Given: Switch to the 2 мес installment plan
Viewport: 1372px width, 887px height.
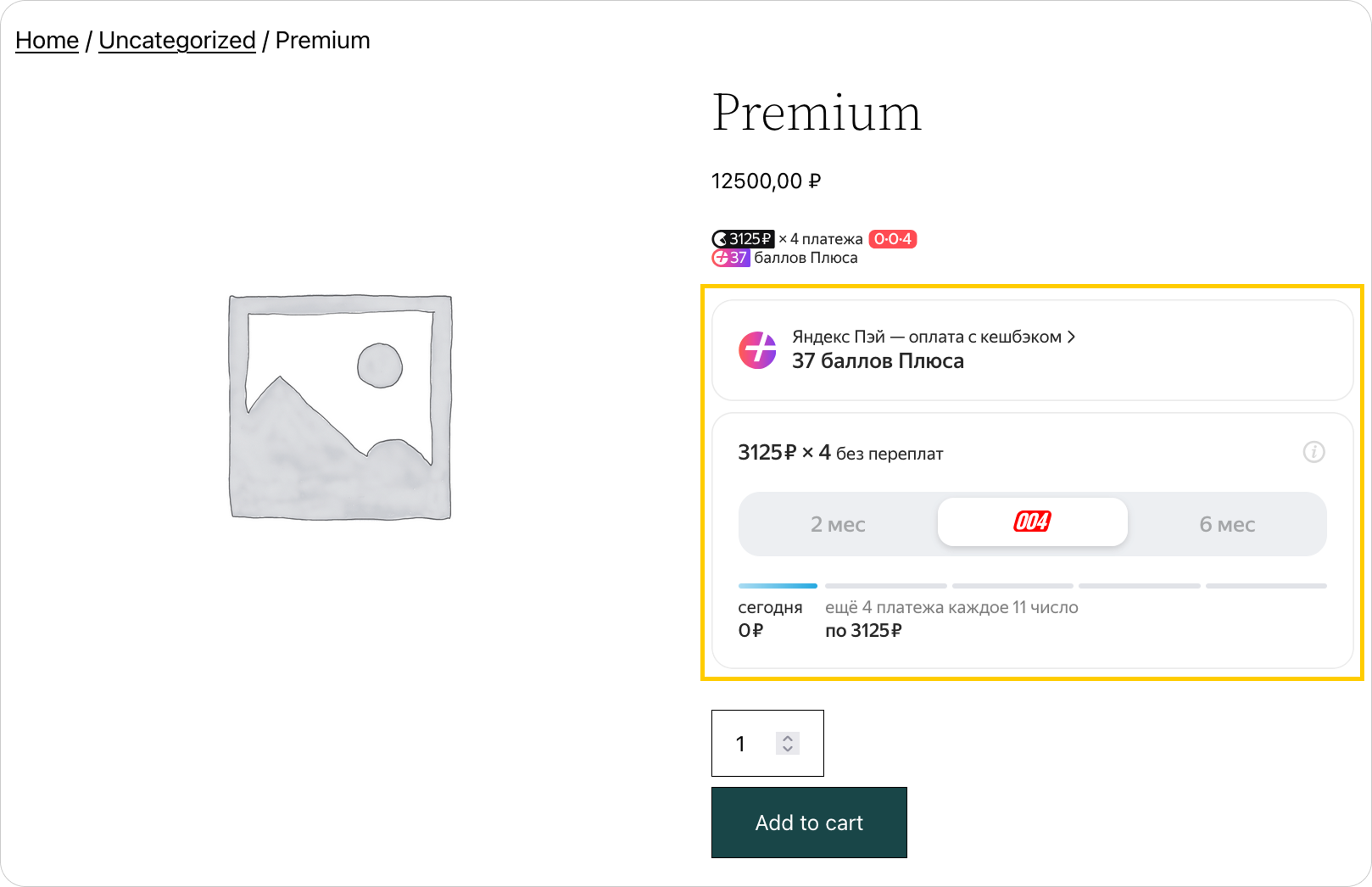Looking at the screenshot, I should pyautogui.click(x=838, y=524).
